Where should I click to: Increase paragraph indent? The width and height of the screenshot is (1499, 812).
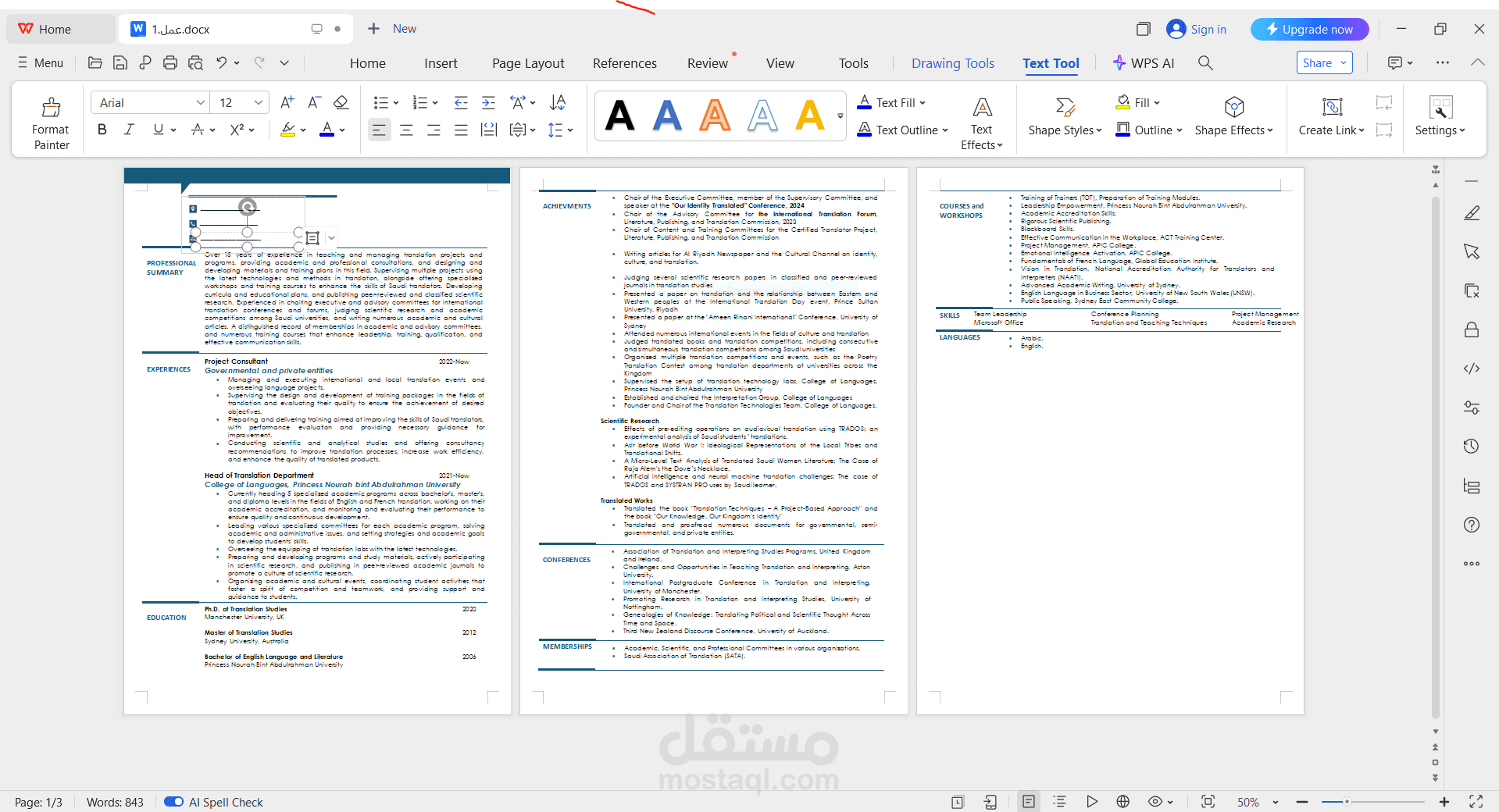(x=488, y=102)
